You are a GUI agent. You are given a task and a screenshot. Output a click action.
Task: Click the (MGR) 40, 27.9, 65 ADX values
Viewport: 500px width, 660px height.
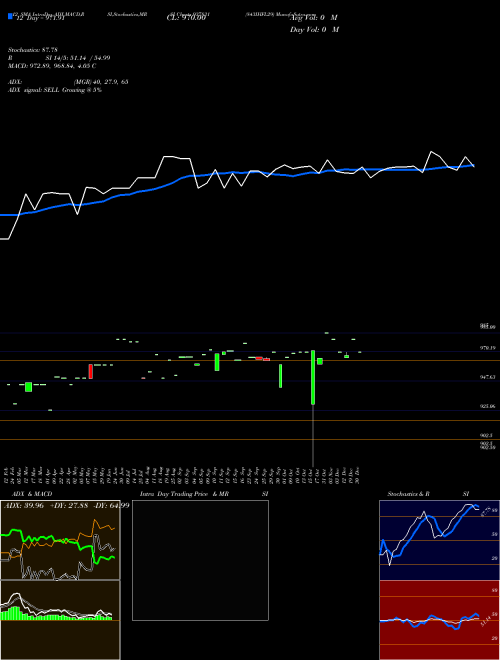click(x=101, y=82)
